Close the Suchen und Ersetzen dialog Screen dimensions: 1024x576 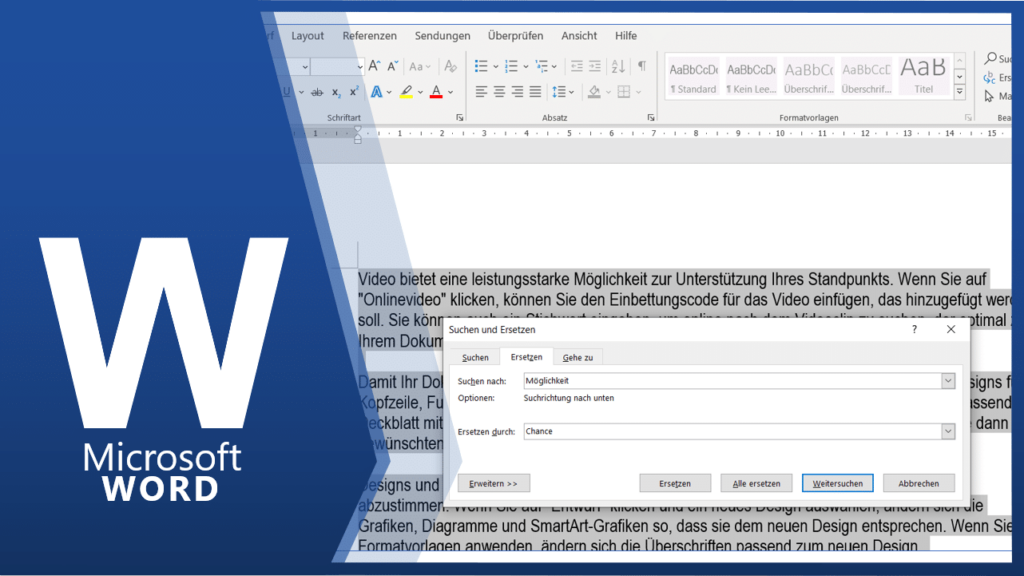pos(951,329)
